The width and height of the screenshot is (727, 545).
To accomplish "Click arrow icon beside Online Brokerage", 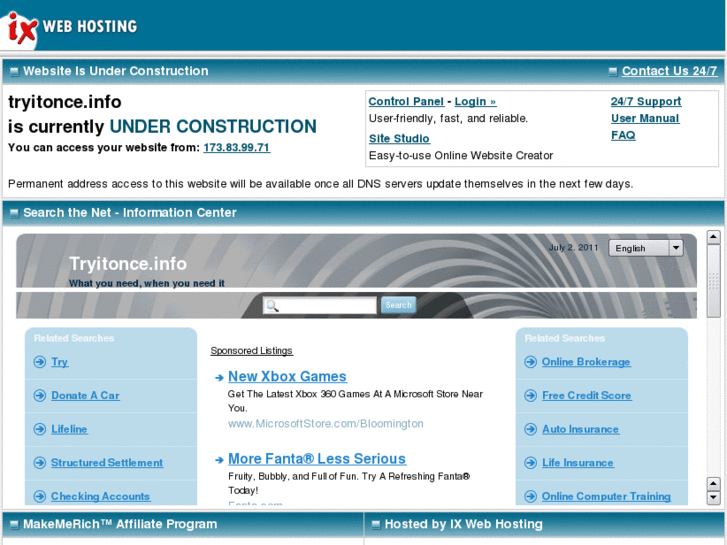I will click(530, 362).
